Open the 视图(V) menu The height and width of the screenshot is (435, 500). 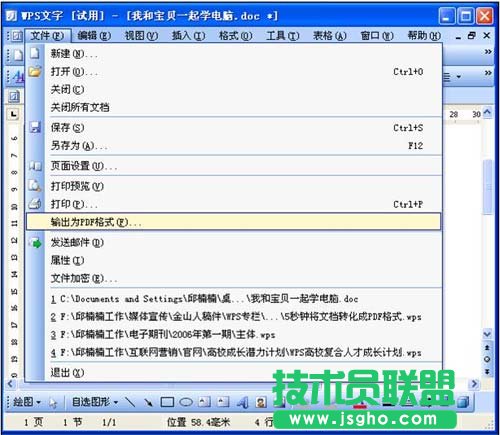tap(141, 35)
